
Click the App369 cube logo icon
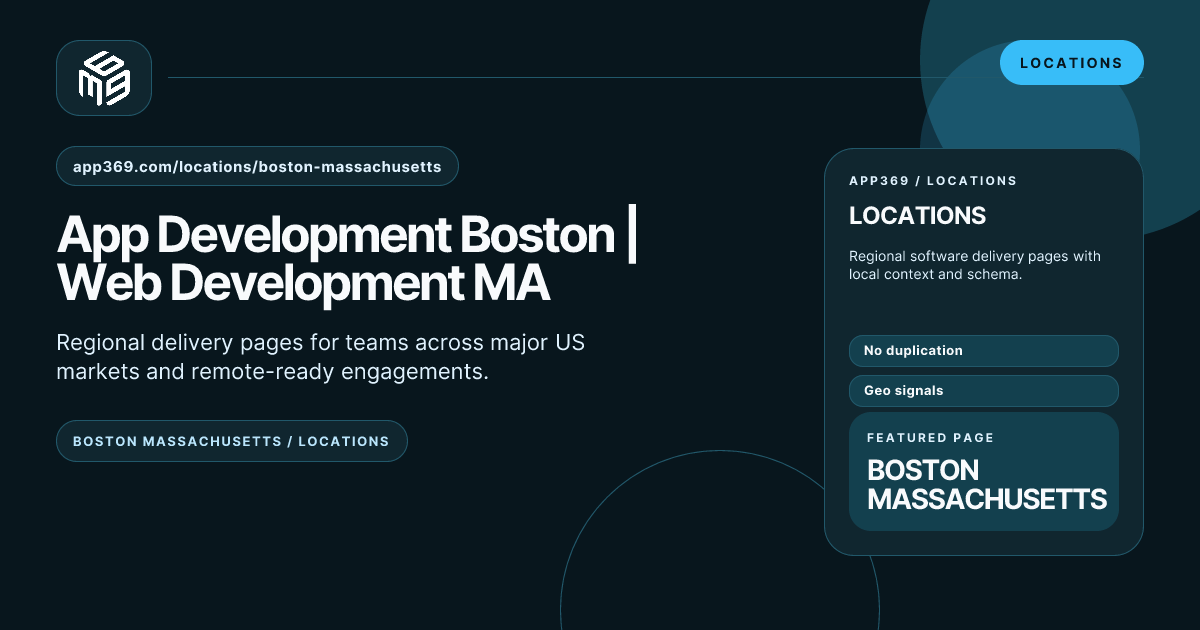point(104,78)
